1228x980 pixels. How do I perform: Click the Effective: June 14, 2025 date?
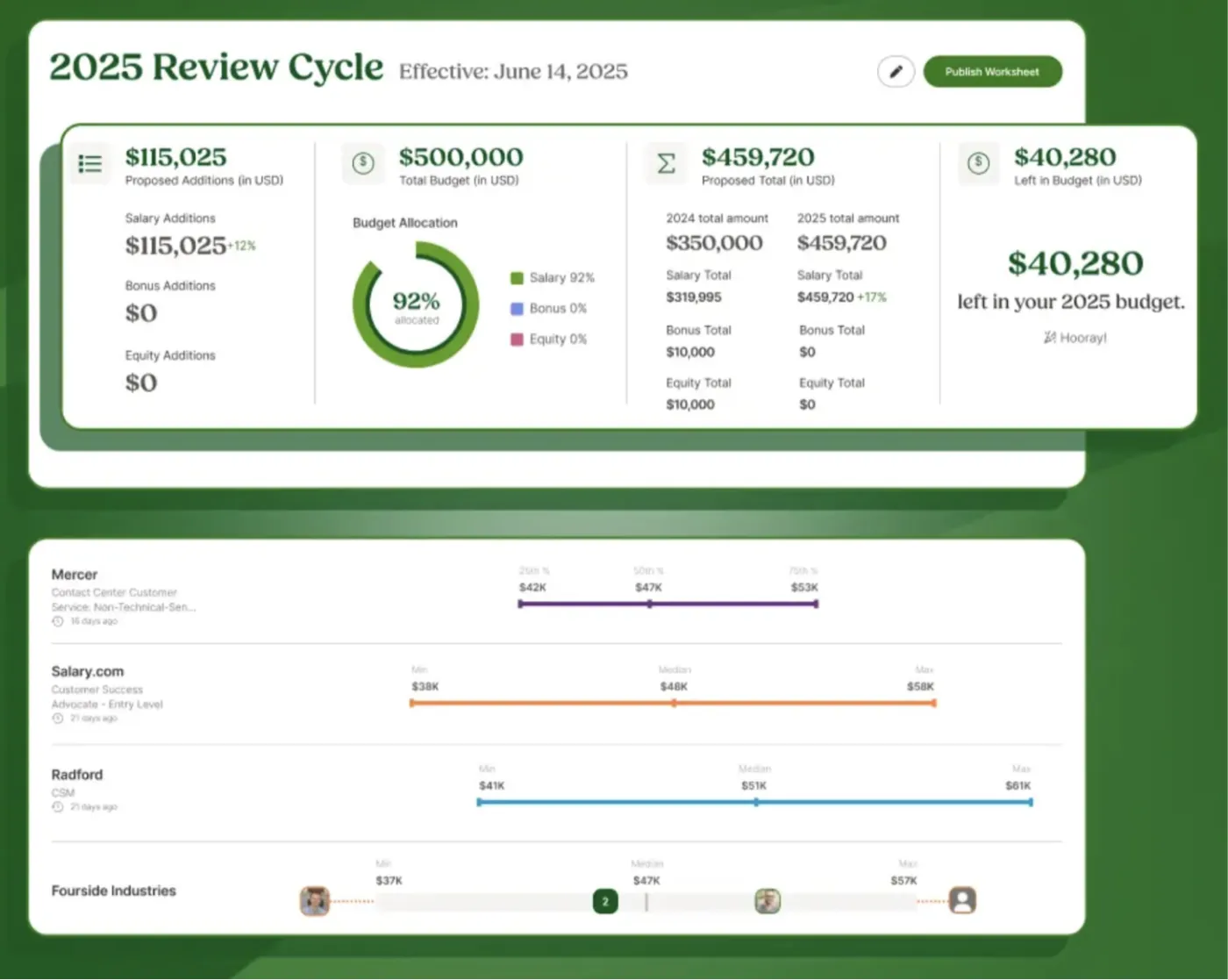(x=514, y=72)
